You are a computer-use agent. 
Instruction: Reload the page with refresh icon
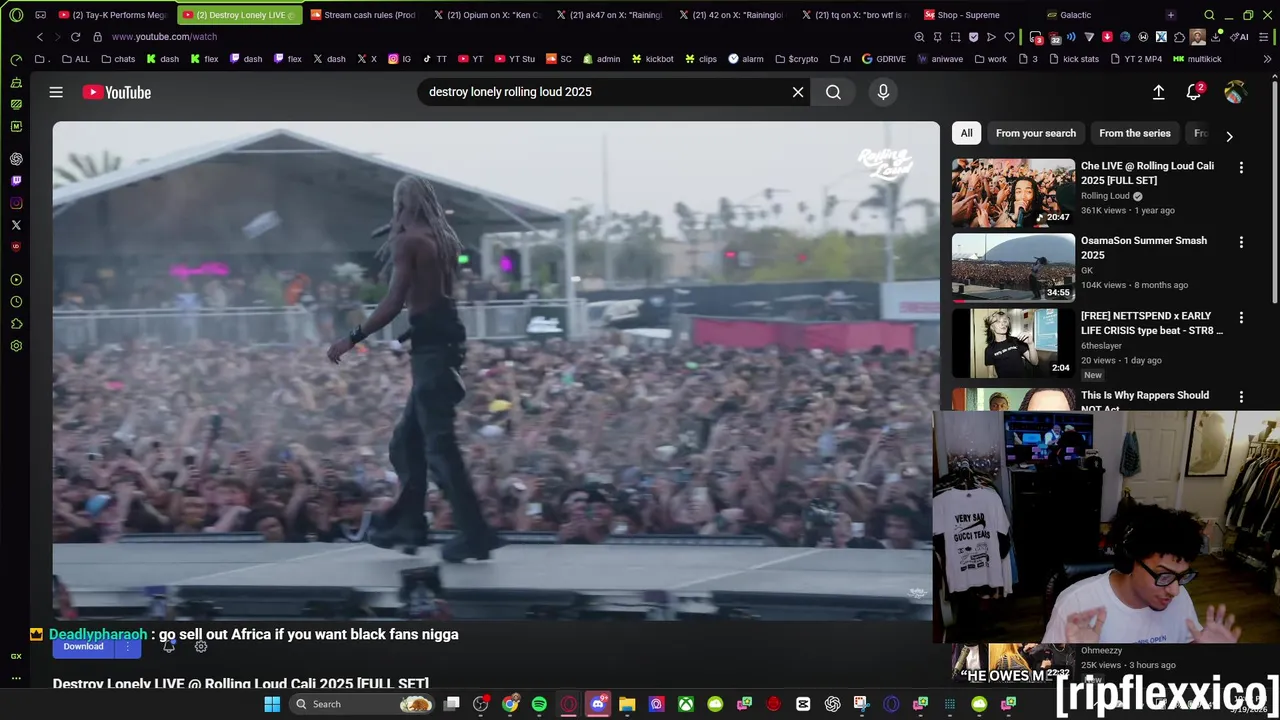click(x=75, y=37)
